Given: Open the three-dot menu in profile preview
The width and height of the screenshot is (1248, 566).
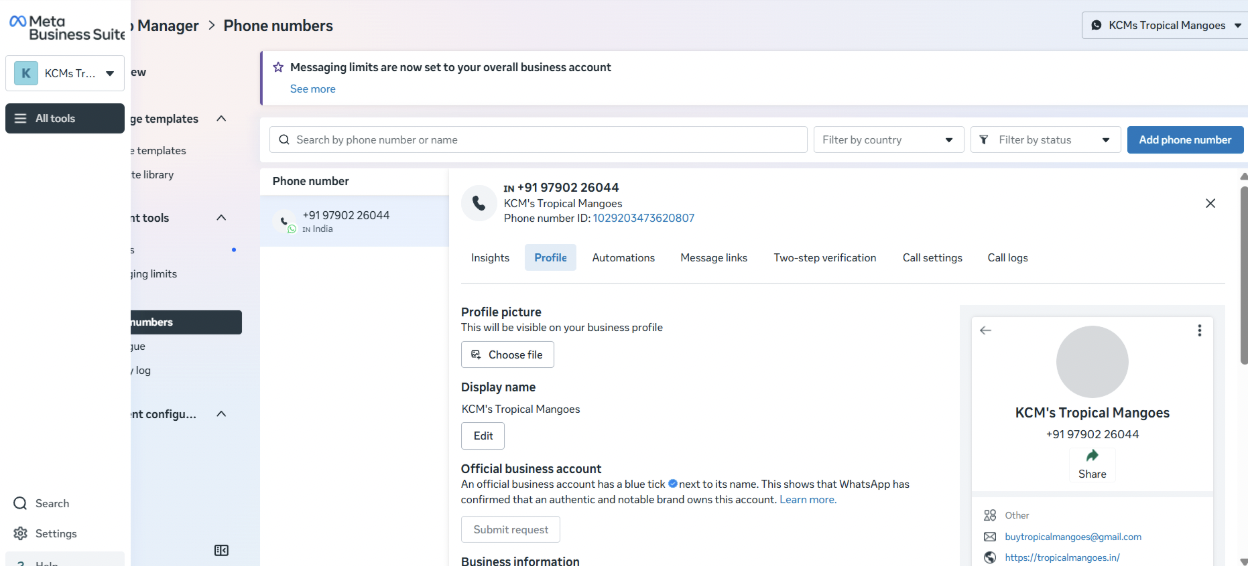Looking at the screenshot, I should click(1199, 330).
